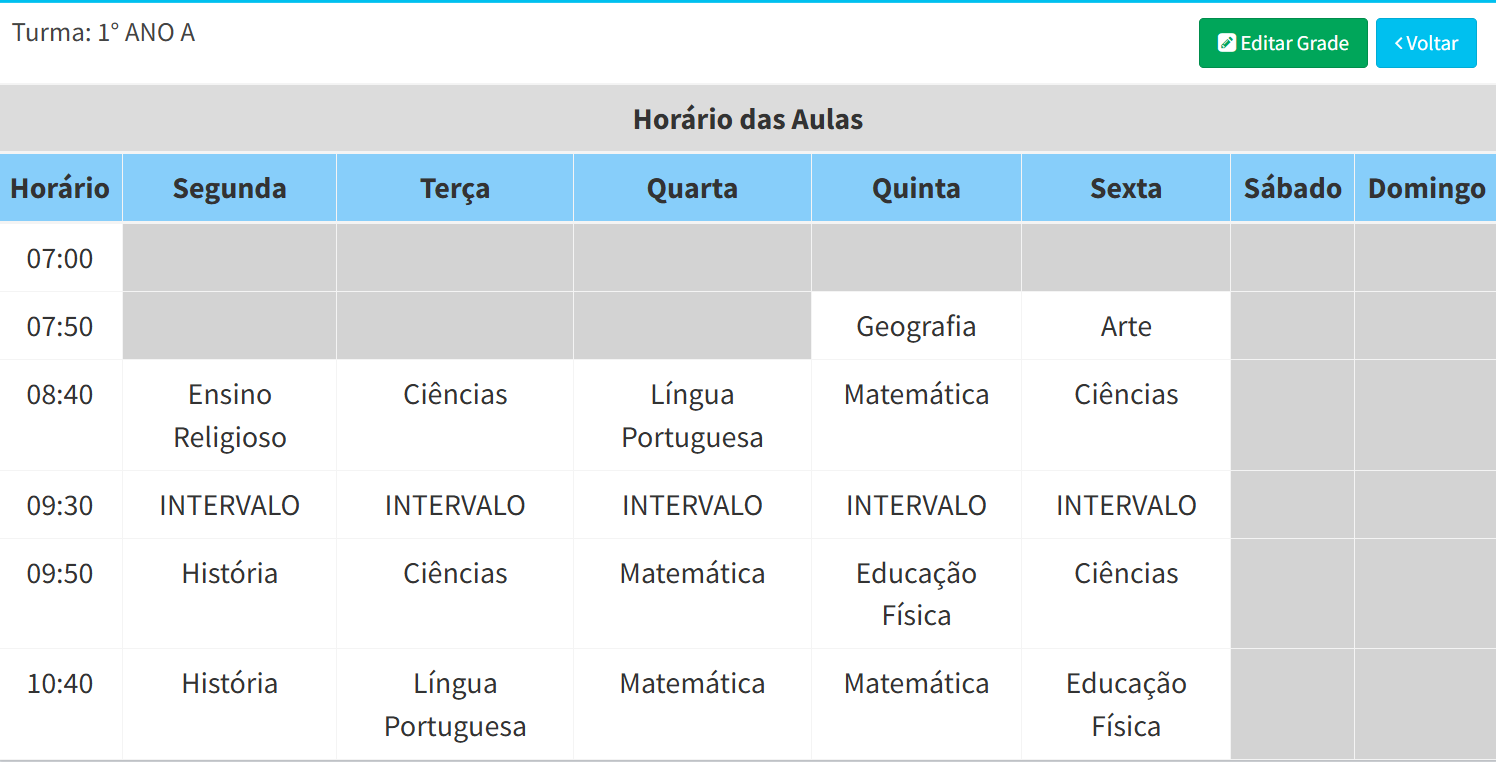The height and width of the screenshot is (762, 1496).
Task: Click the 07:00 time row label
Action: (60, 258)
